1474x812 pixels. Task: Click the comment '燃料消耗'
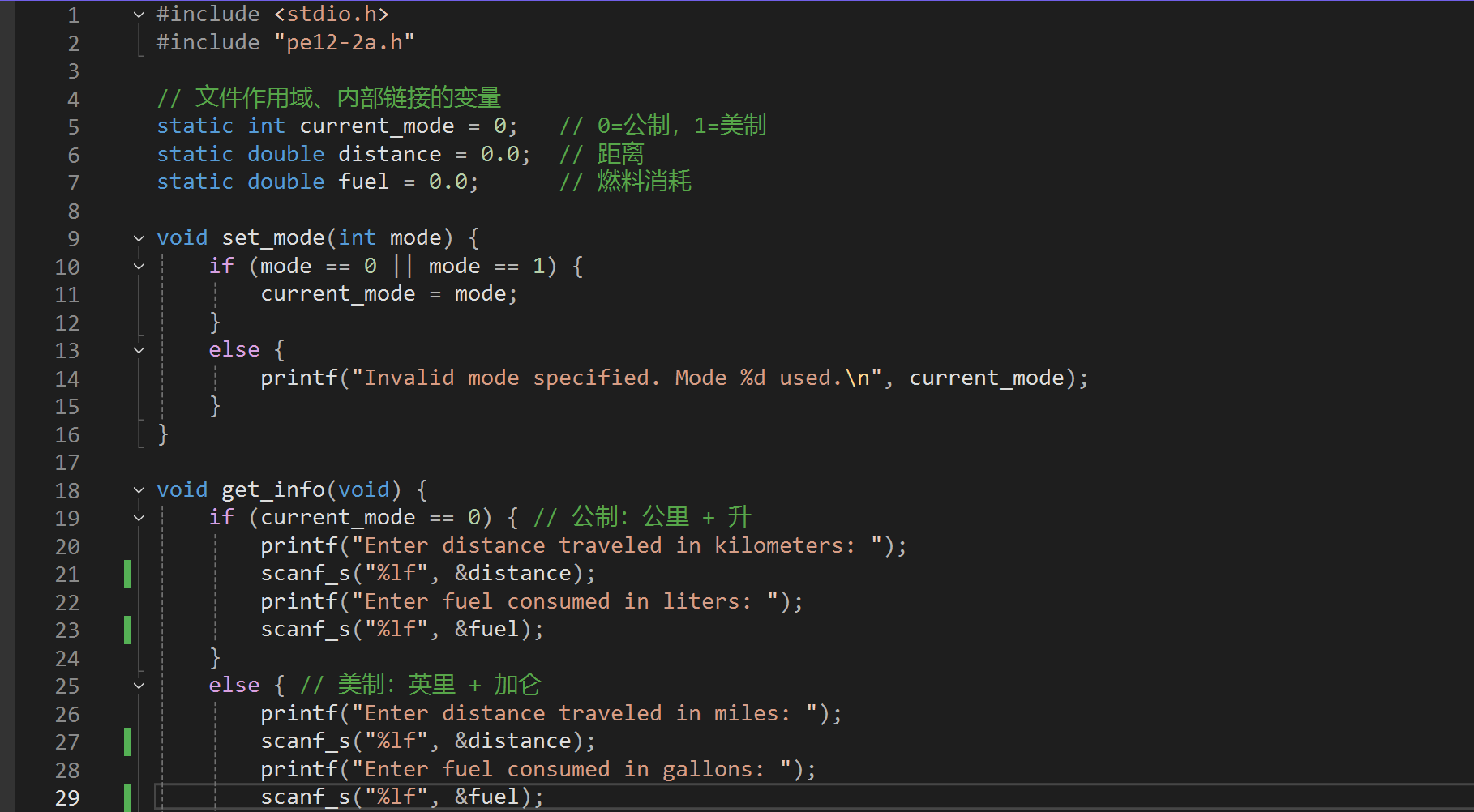645,182
